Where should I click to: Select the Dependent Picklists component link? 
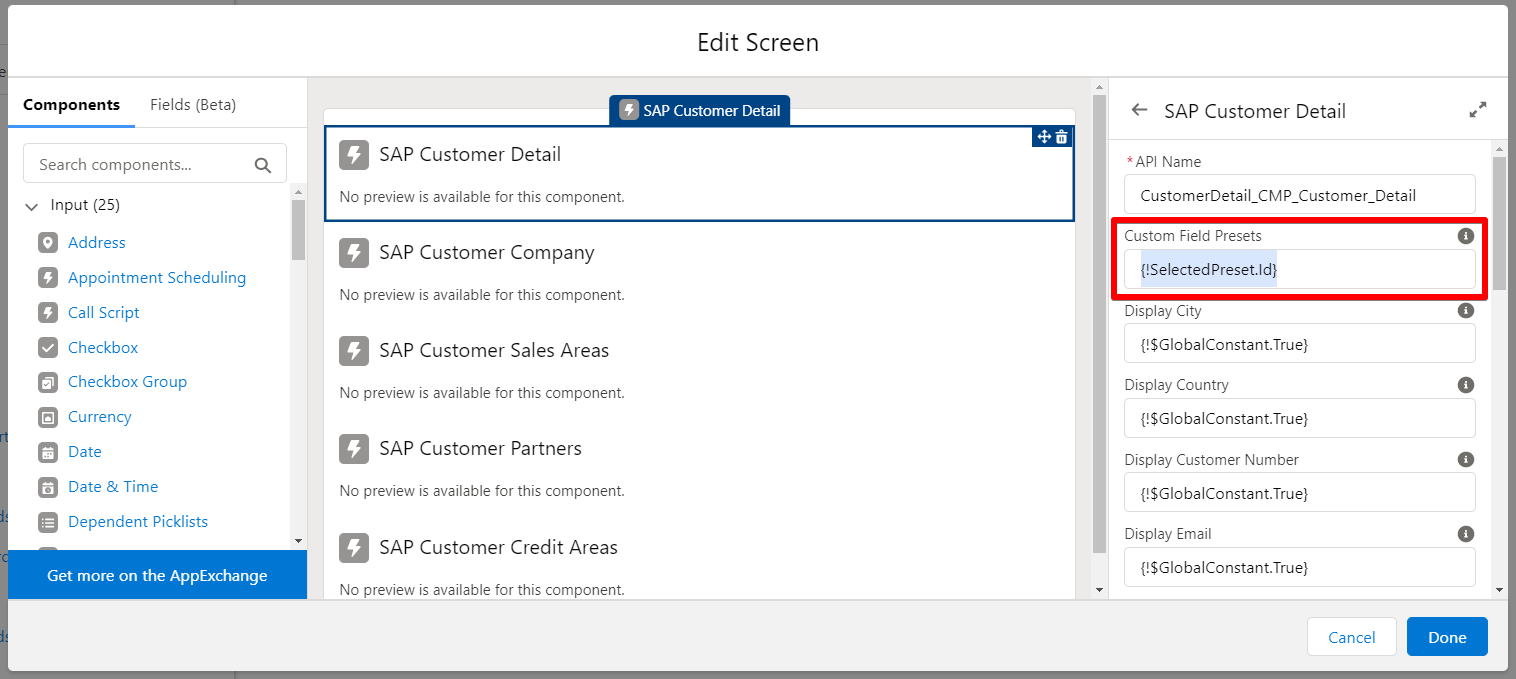138,522
